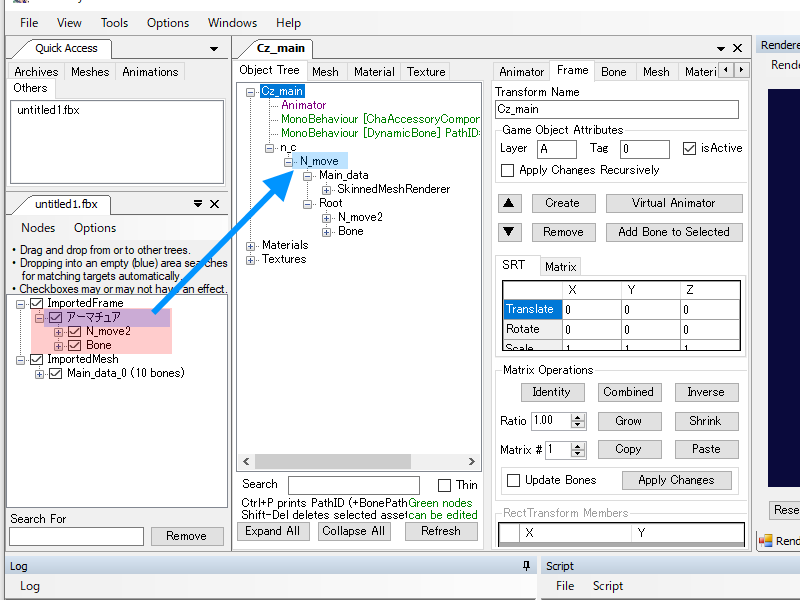Enable the Update Bones checkbox
The height and width of the screenshot is (600, 800).
pos(513,480)
